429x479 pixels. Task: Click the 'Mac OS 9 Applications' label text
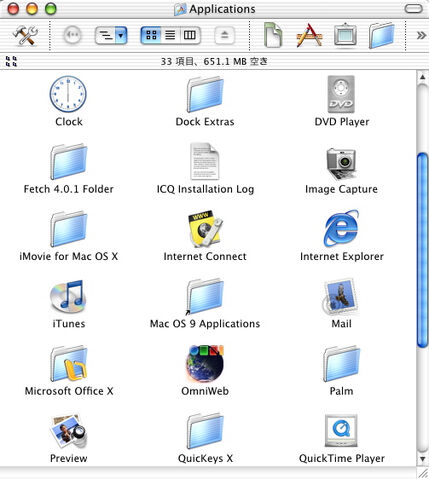click(x=205, y=324)
